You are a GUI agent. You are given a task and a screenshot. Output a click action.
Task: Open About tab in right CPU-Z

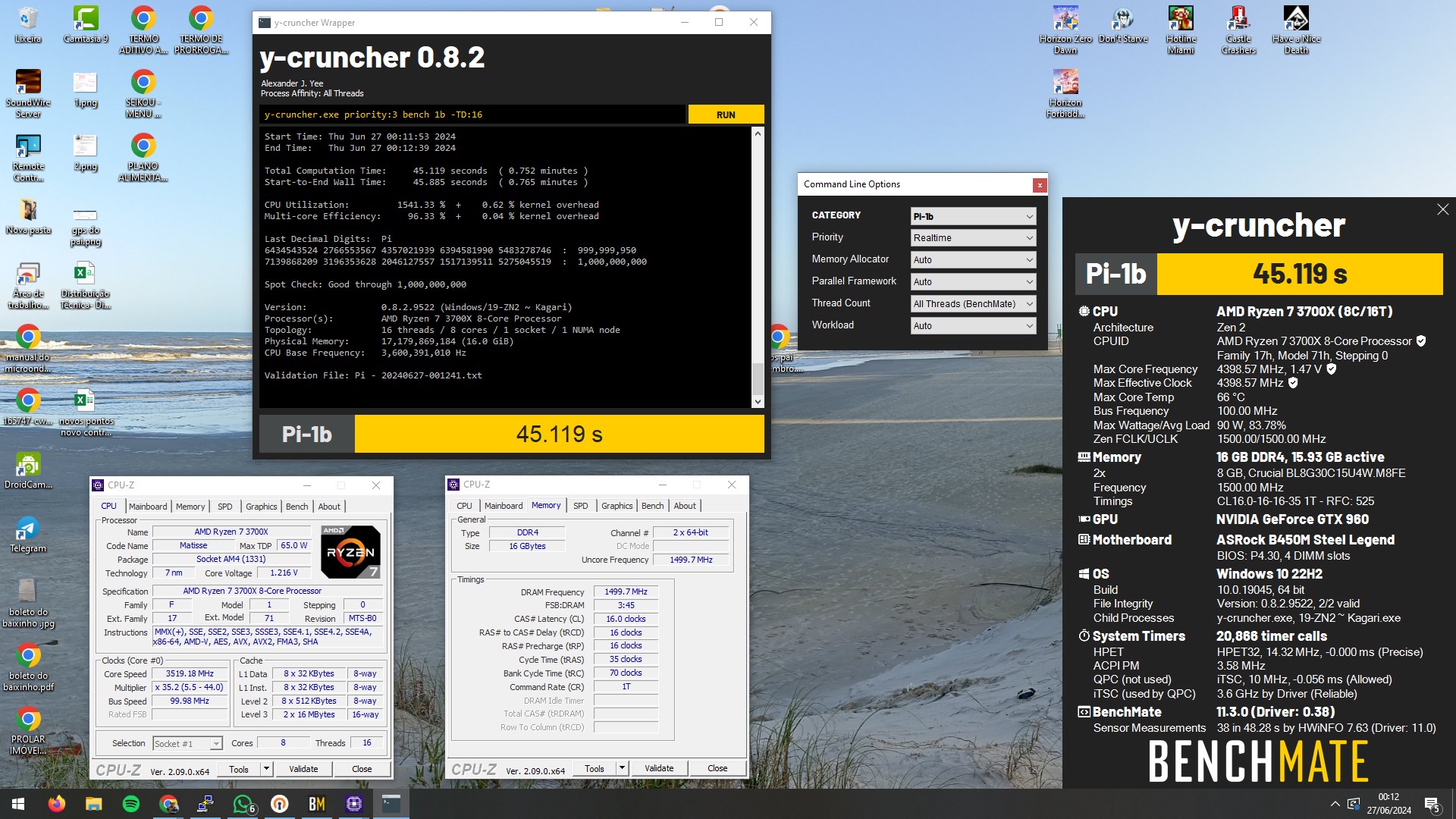(685, 506)
